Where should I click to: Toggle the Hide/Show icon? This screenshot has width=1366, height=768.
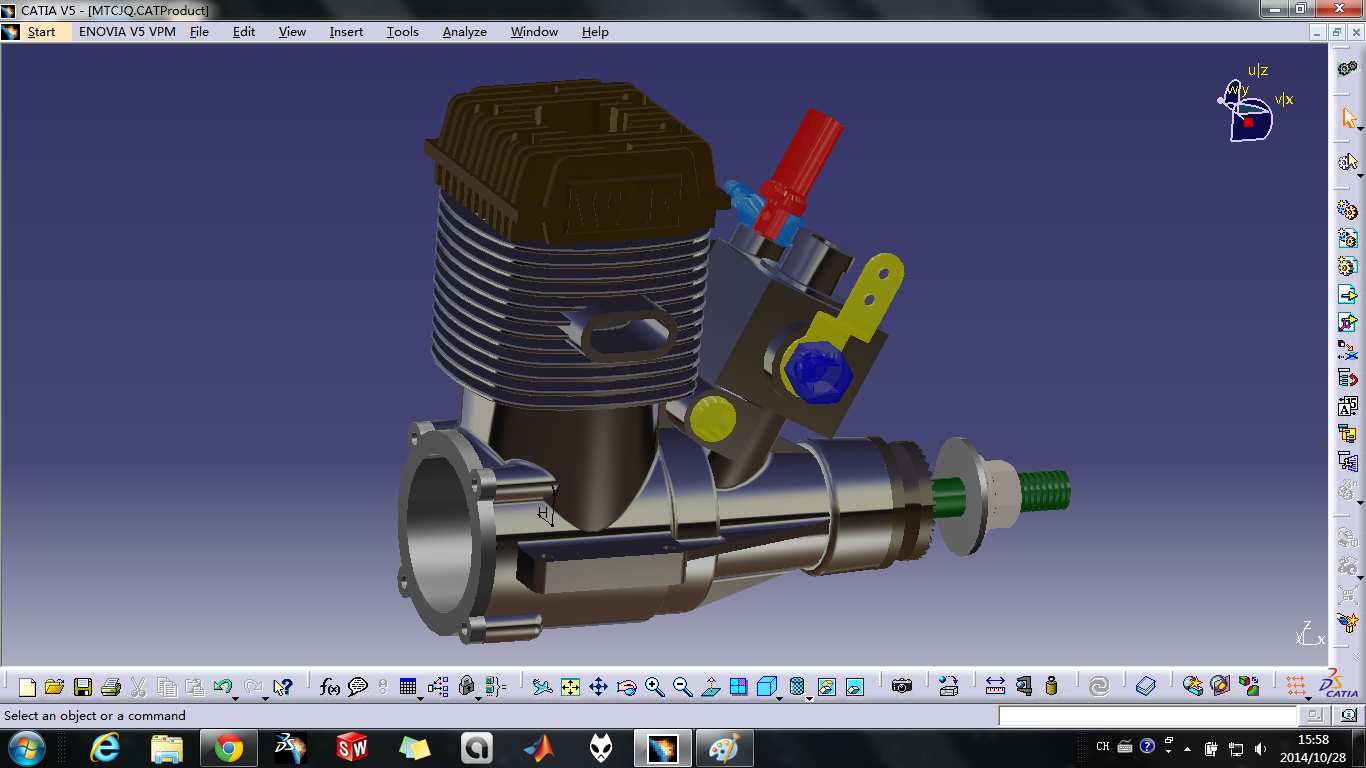[x=826, y=687]
